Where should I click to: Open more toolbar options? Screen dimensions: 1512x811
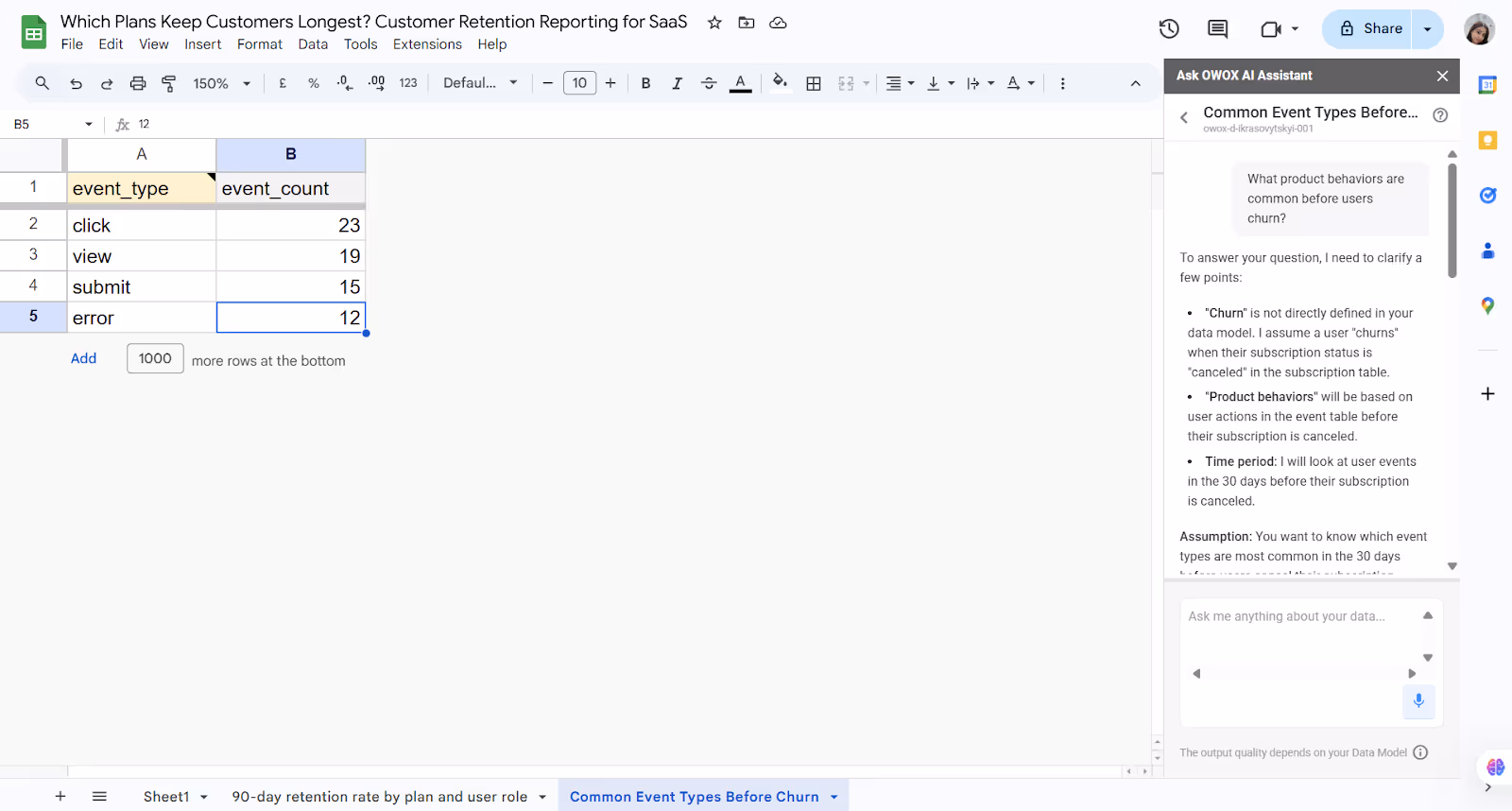[x=1062, y=83]
